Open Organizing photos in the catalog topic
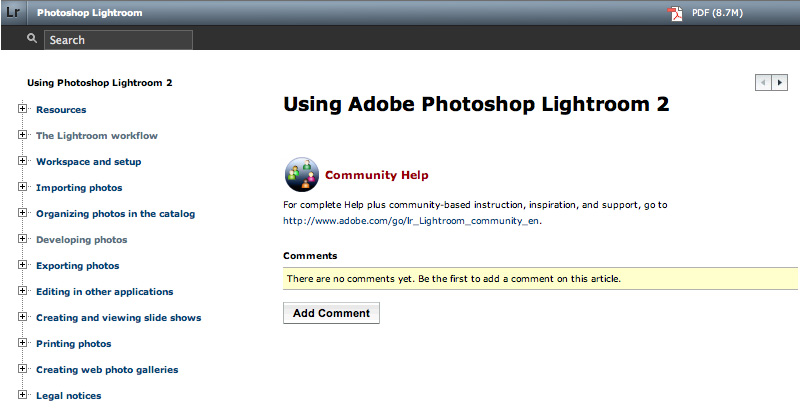The width and height of the screenshot is (800, 417). coord(115,214)
